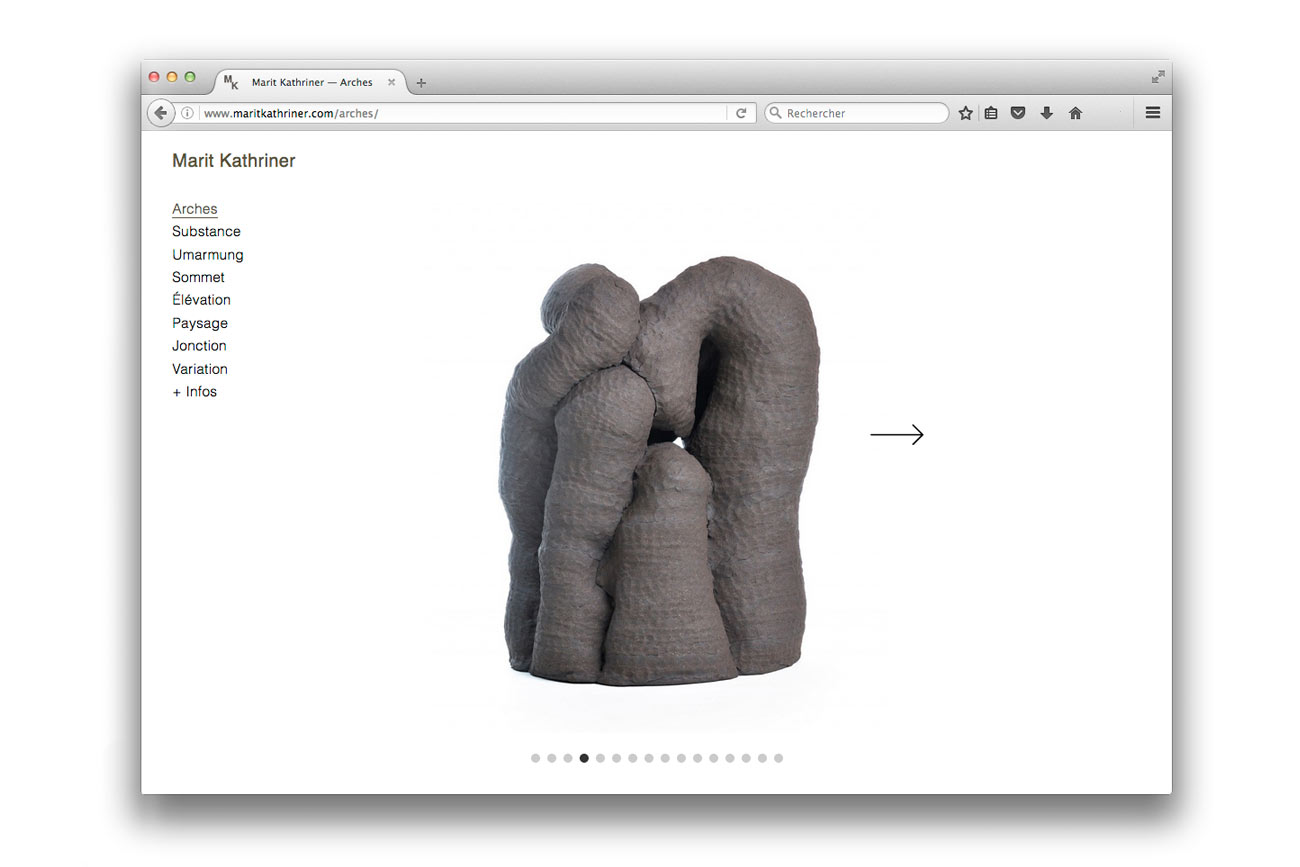Open the bookmarks list icon
The height and width of the screenshot is (867, 1300).
click(991, 113)
